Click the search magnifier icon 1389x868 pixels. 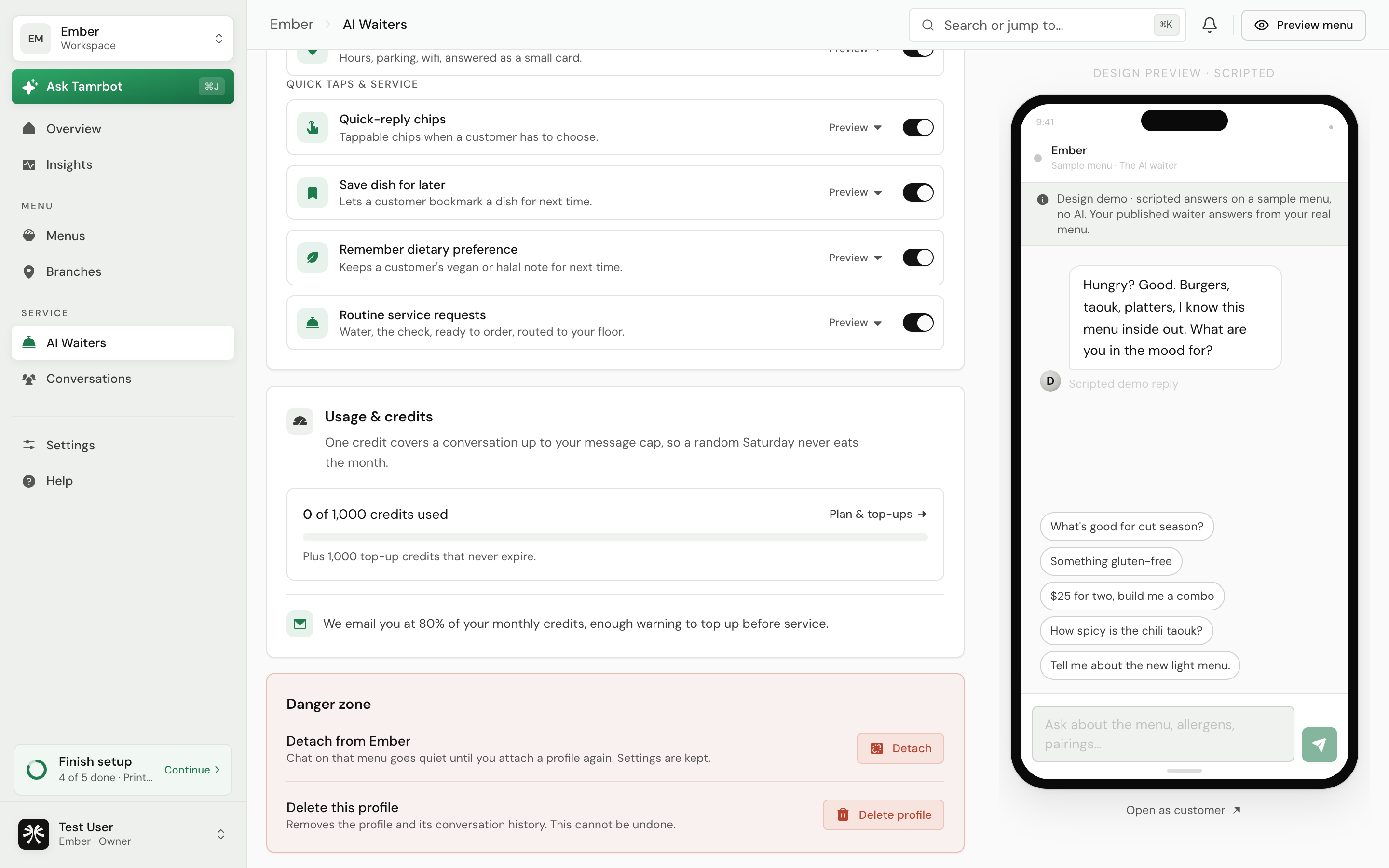pos(927,25)
